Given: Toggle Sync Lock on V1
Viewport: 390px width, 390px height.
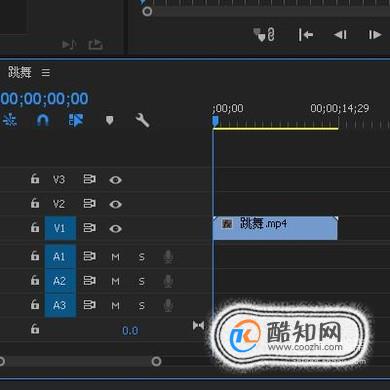Looking at the screenshot, I should pyautogui.click(x=89, y=228).
